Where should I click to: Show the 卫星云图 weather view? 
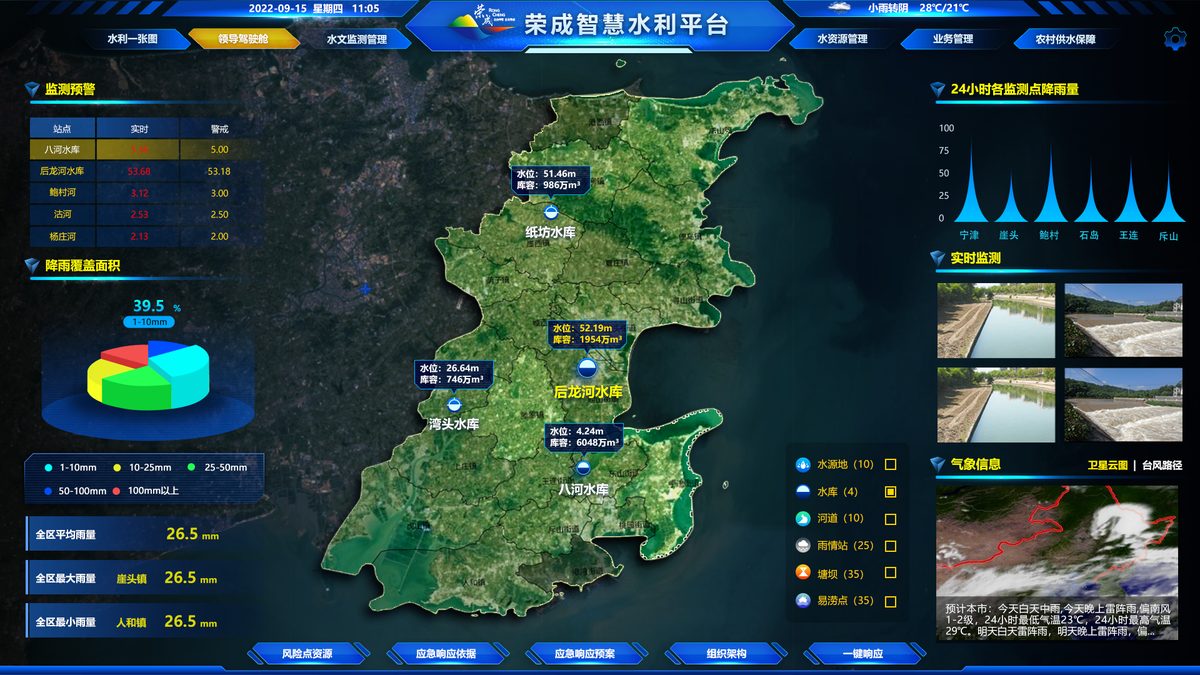pos(1108,465)
